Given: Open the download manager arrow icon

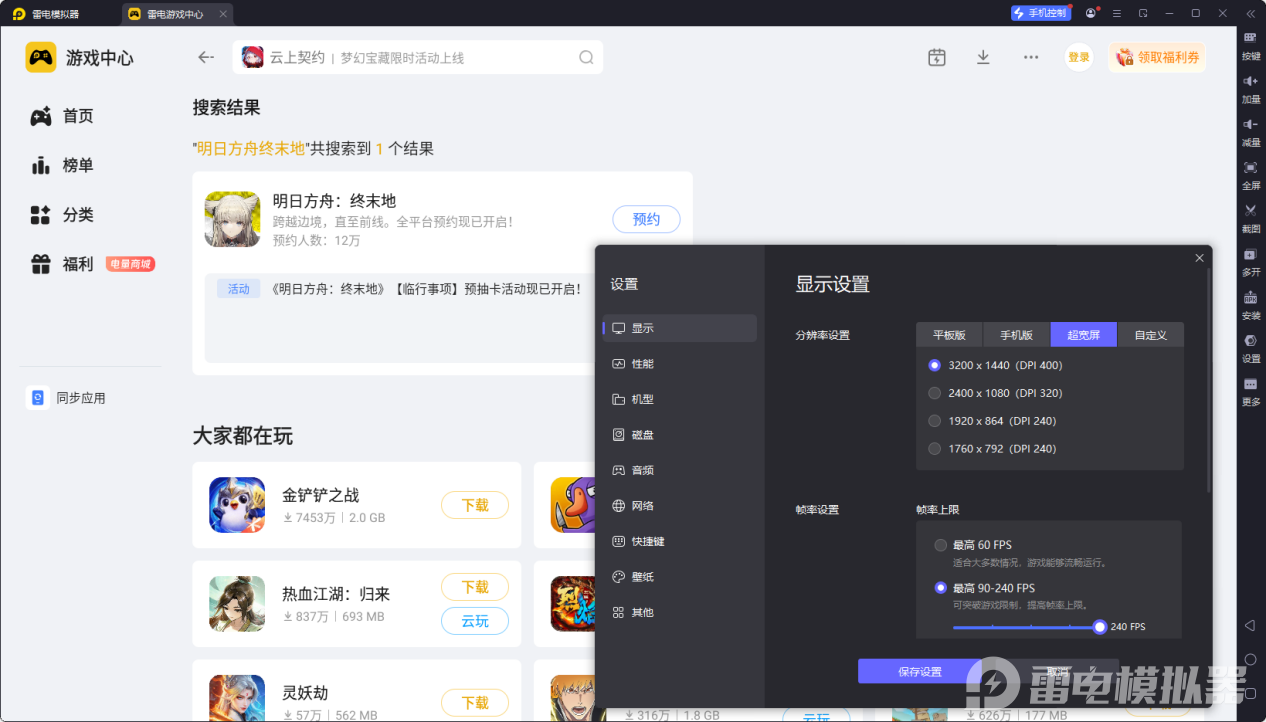Looking at the screenshot, I should coord(983,57).
